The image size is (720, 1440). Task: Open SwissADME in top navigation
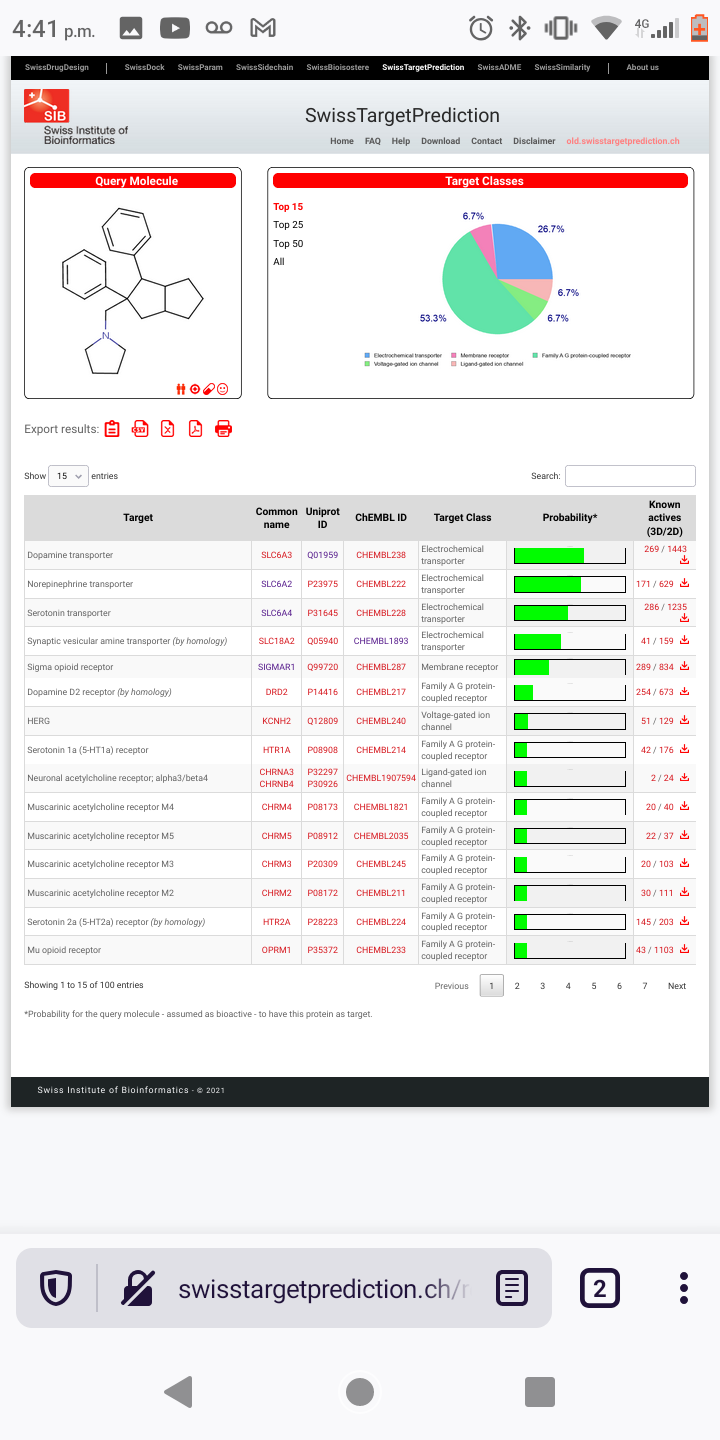point(499,67)
